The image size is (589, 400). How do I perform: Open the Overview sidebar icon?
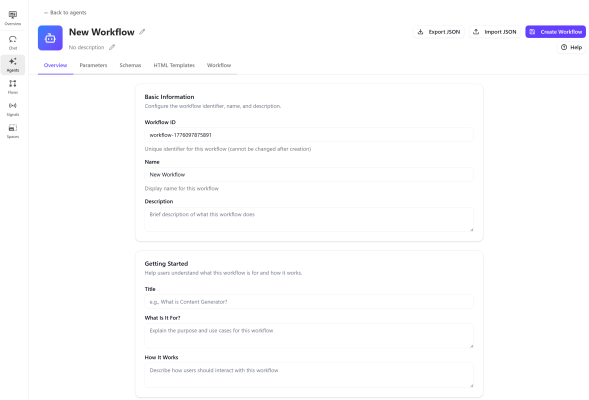click(x=13, y=18)
